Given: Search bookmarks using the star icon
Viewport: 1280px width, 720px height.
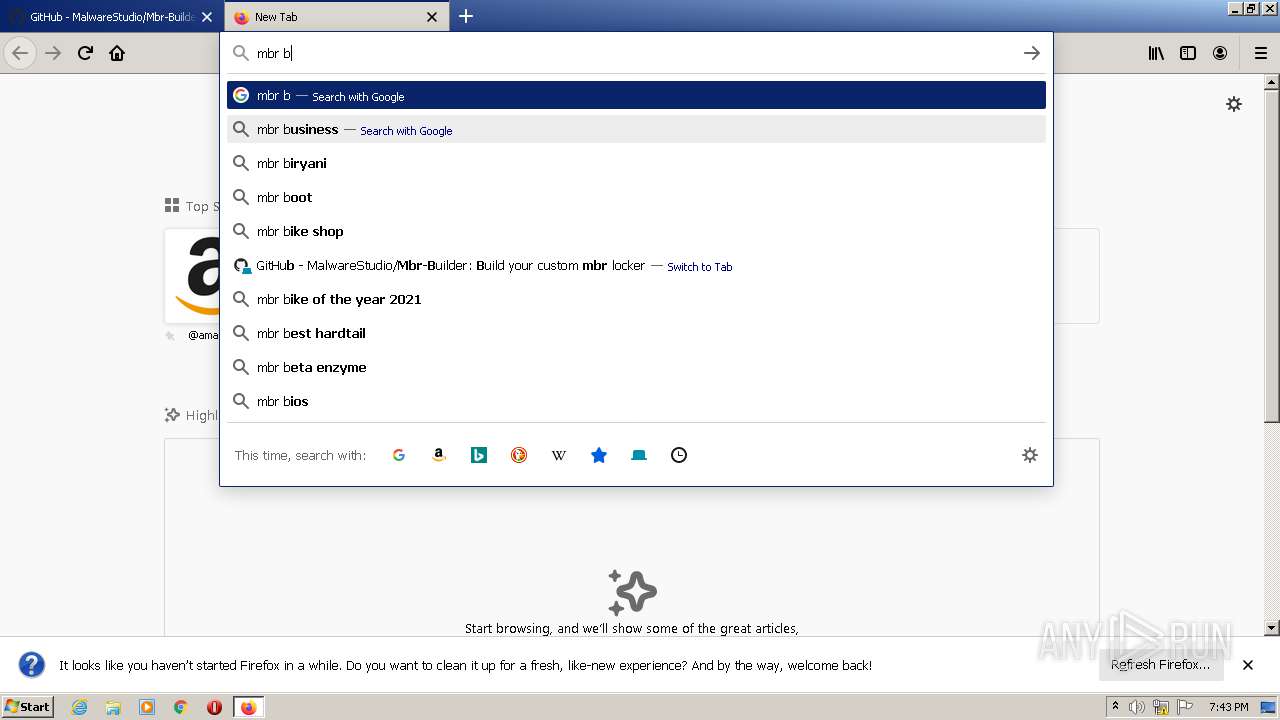Looking at the screenshot, I should pyautogui.click(x=599, y=455).
